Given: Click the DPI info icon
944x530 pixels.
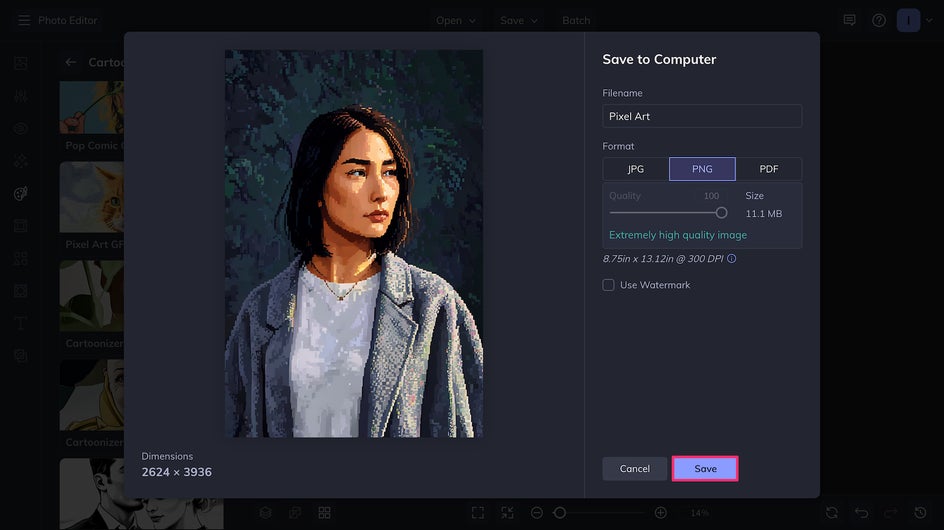Looking at the screenshot, I should pyautogui.click(x=731, y=258).
